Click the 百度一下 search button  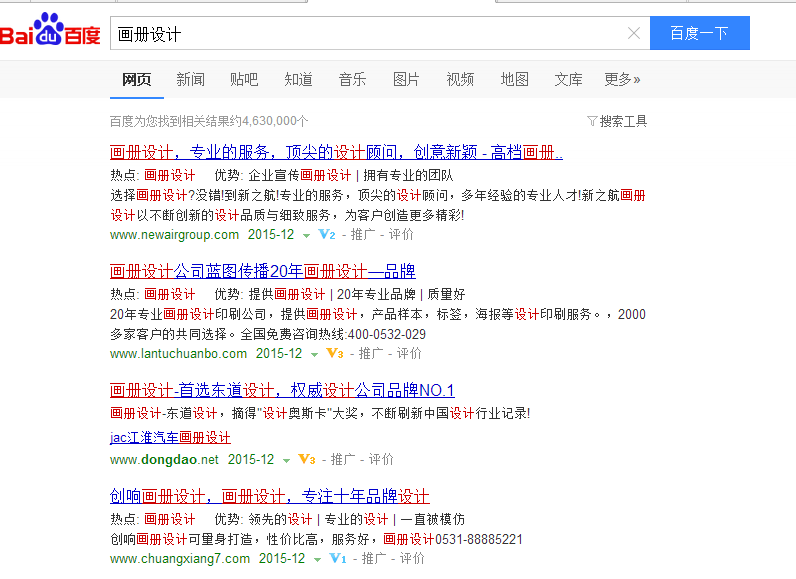click(700, 33)
